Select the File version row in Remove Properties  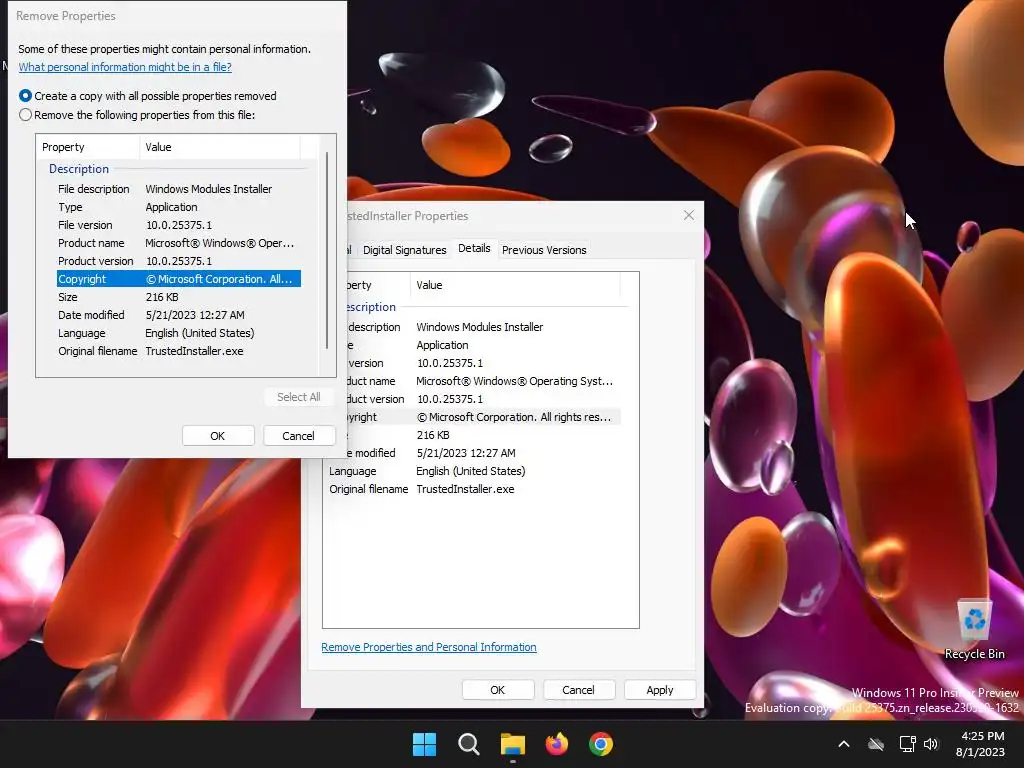pyautogui.click(x=178, y=225)
